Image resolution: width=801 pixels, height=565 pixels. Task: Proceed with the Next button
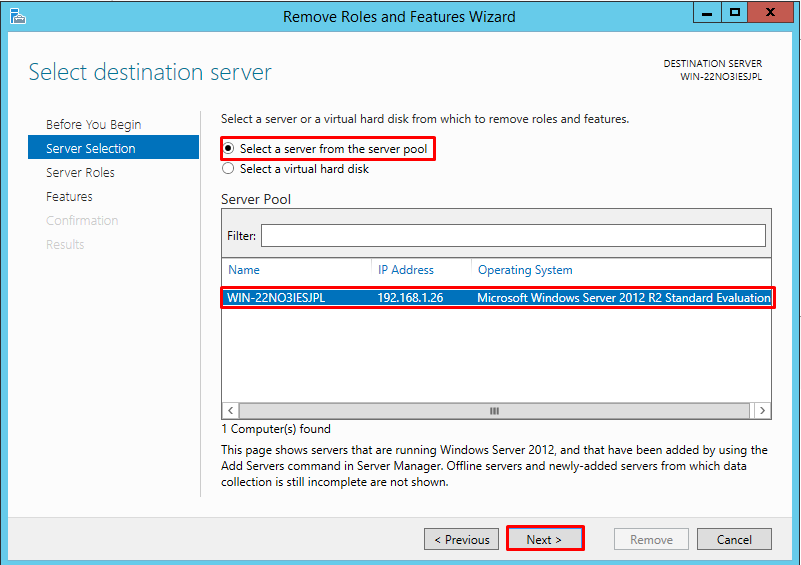point(545,539)
